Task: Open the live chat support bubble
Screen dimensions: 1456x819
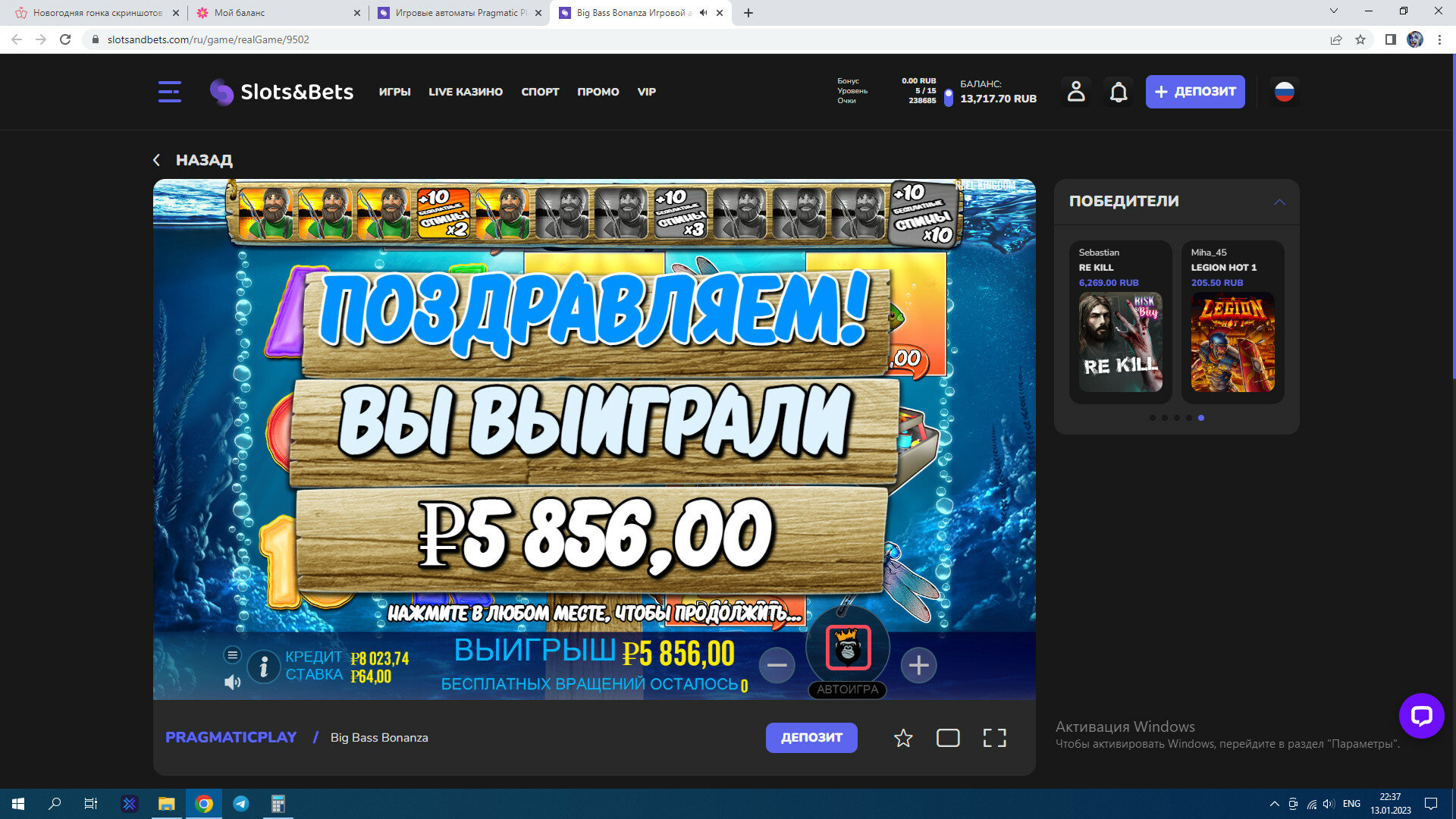Action: coord(1421,715)
